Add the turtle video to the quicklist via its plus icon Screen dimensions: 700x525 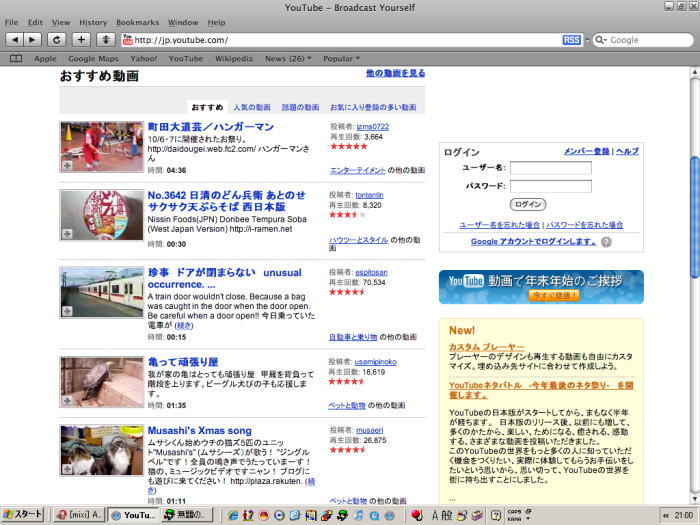point(67,401)
